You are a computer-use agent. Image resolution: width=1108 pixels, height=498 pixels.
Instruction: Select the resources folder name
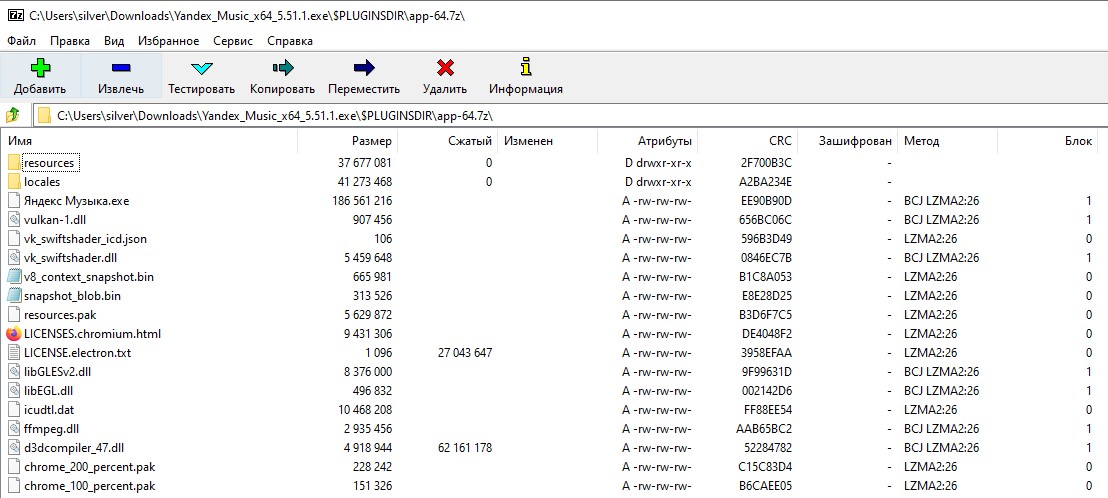(x=49, y=163)
